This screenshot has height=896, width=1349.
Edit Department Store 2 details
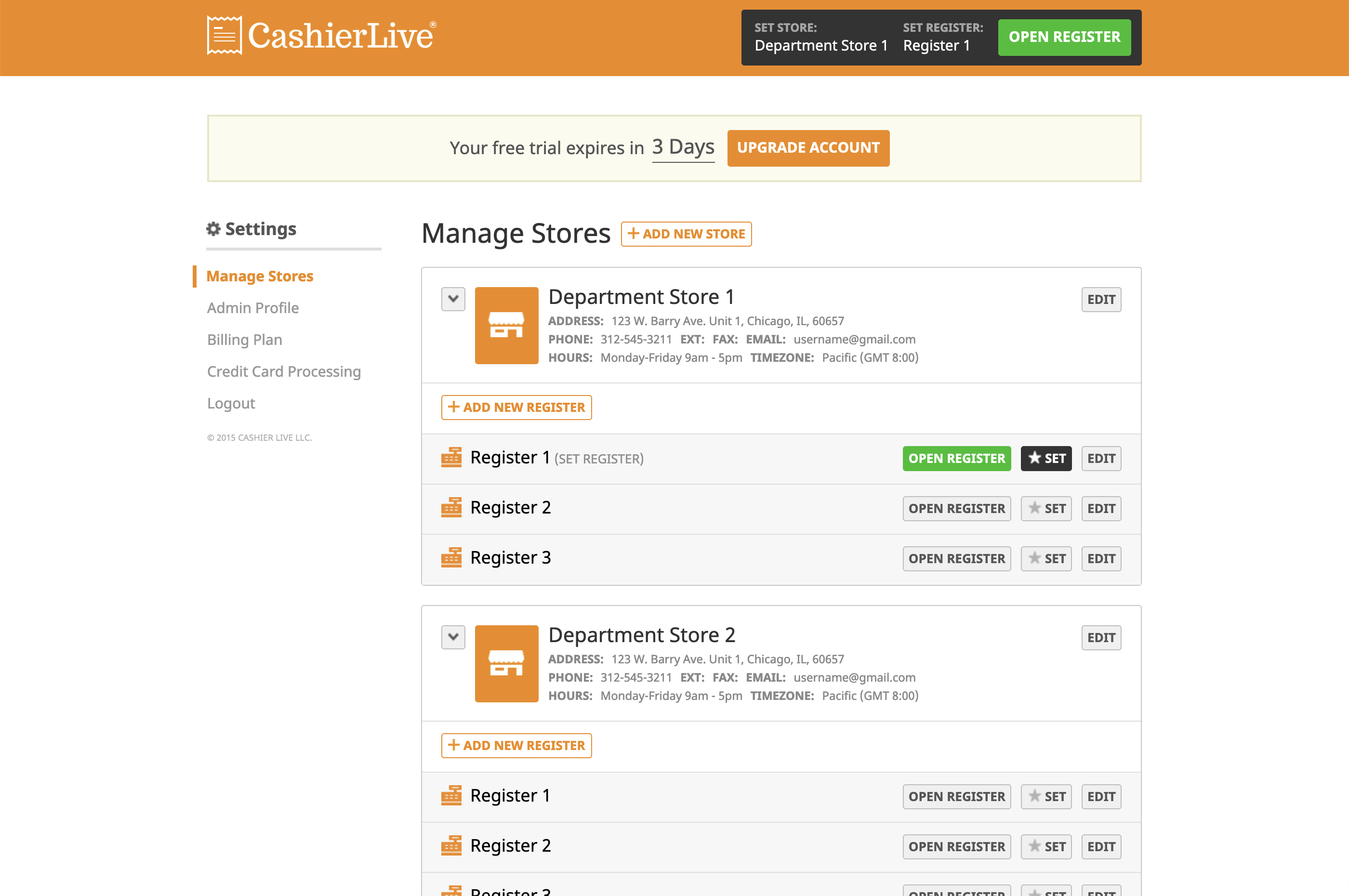click(1101, 638)
